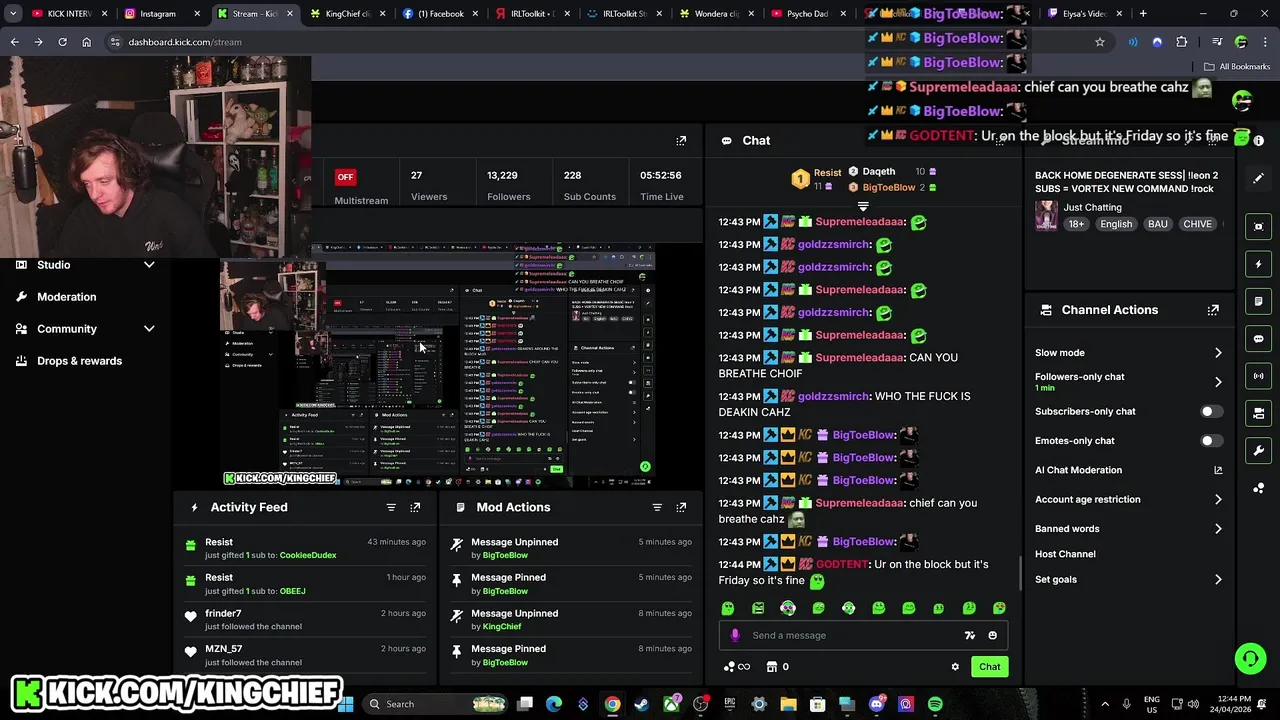Open the lightning bolt activity icon in right sidebar
Screen dimensions: 1280x720
click(1259, 264)
